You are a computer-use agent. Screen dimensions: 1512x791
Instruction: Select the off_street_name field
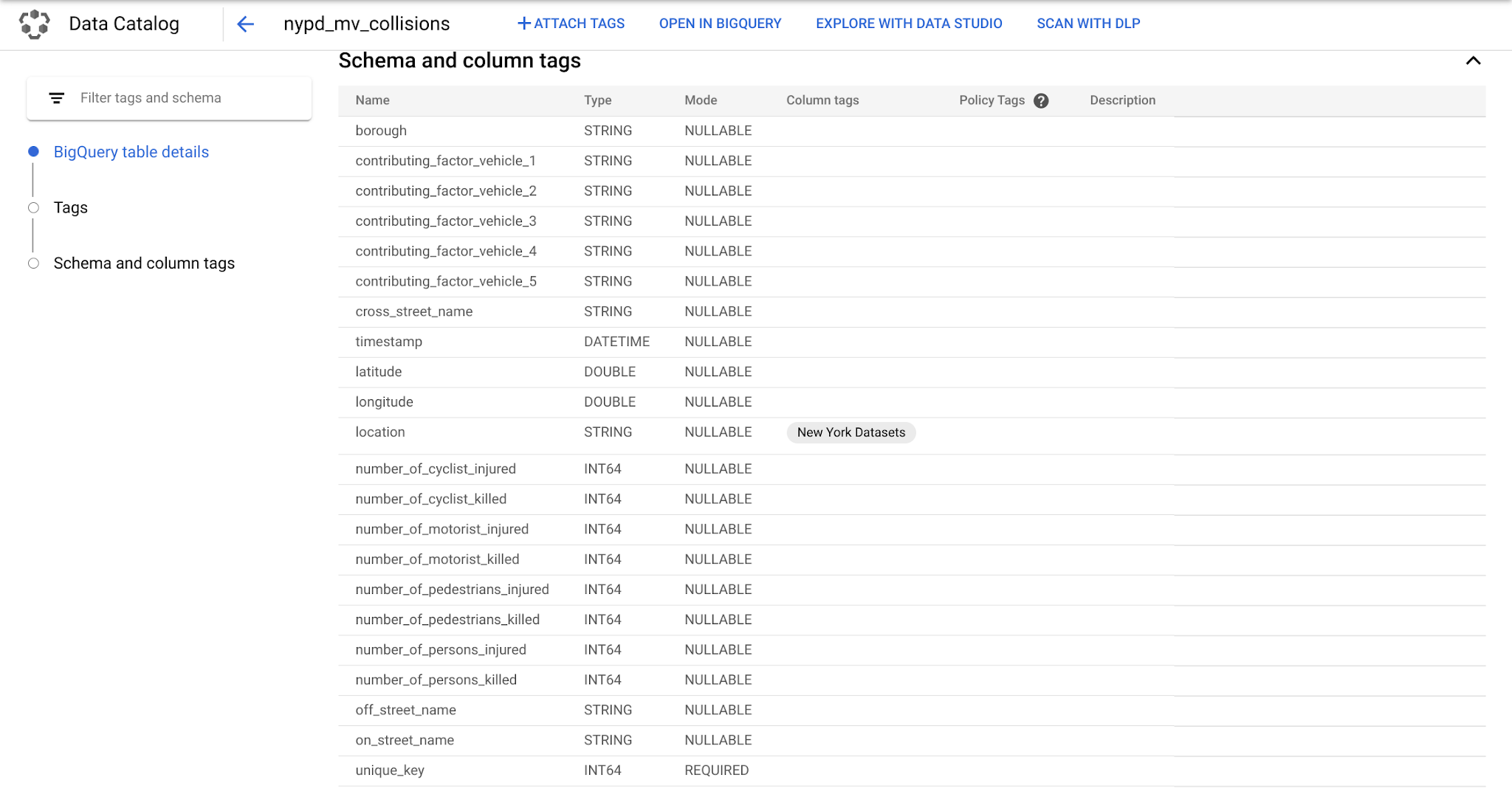(405, 711)
